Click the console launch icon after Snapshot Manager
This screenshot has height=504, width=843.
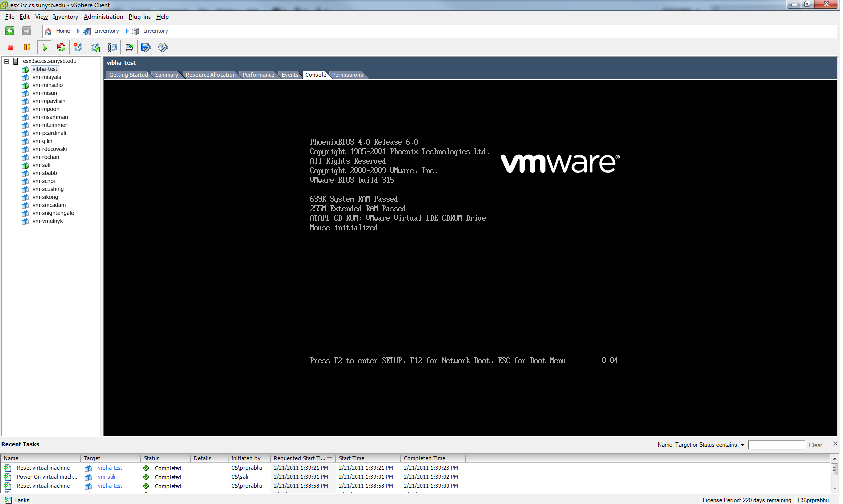129,47
